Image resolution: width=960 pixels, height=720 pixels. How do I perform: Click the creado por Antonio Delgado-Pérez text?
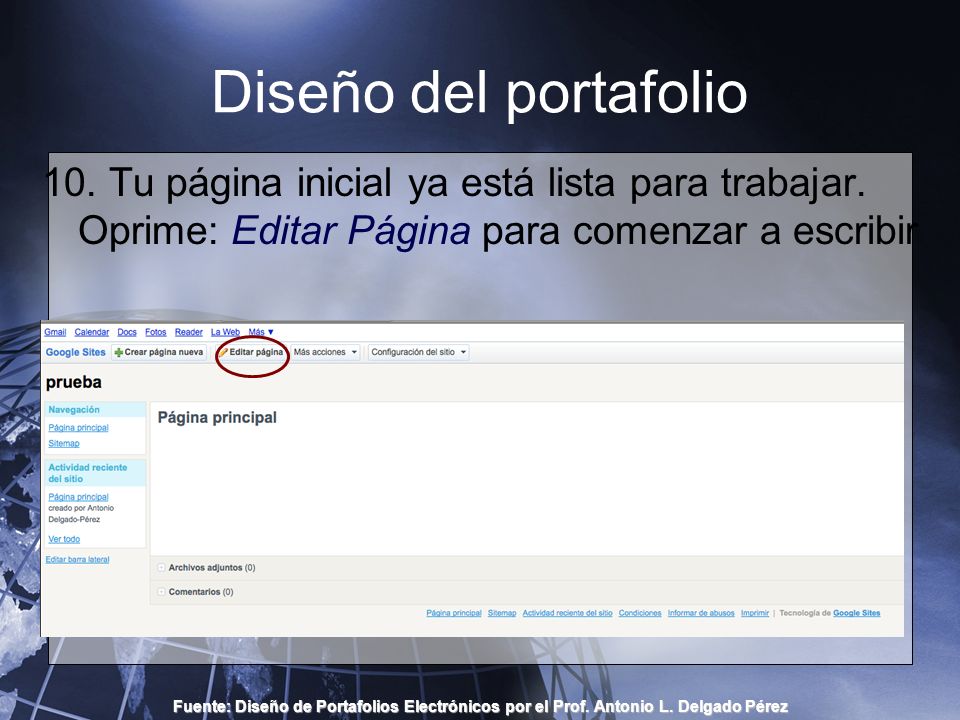pyautogui.click(x=81, y=514)
